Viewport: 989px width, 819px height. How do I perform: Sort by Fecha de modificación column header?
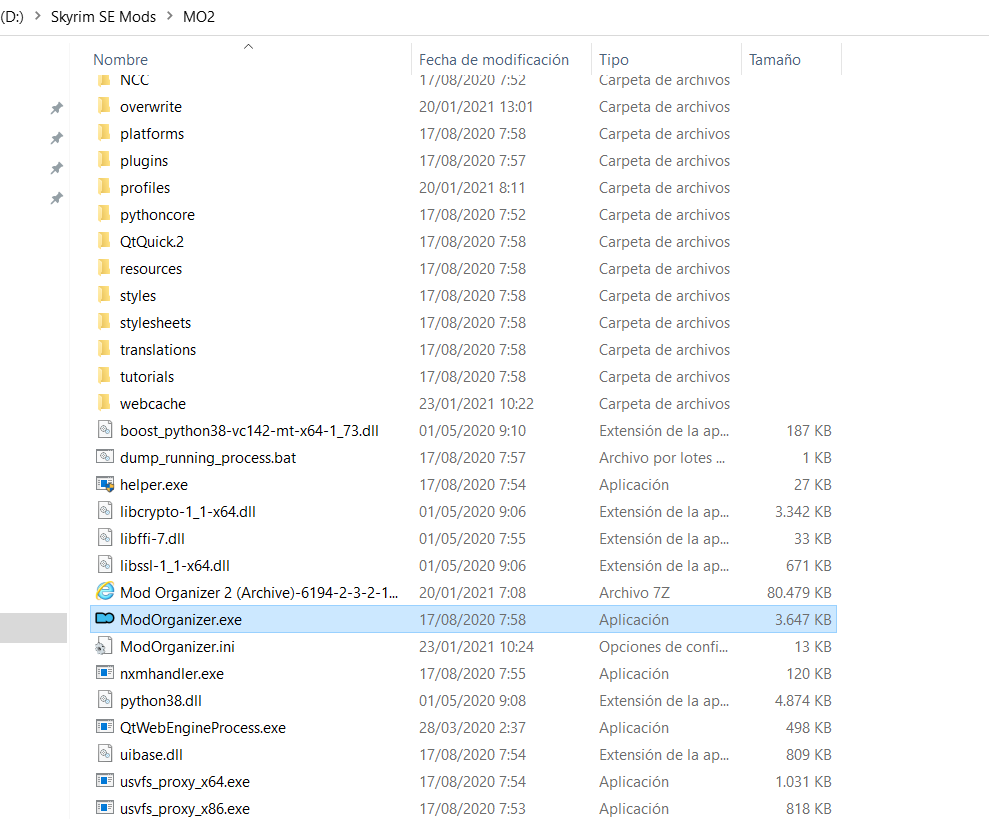(494, 59)
